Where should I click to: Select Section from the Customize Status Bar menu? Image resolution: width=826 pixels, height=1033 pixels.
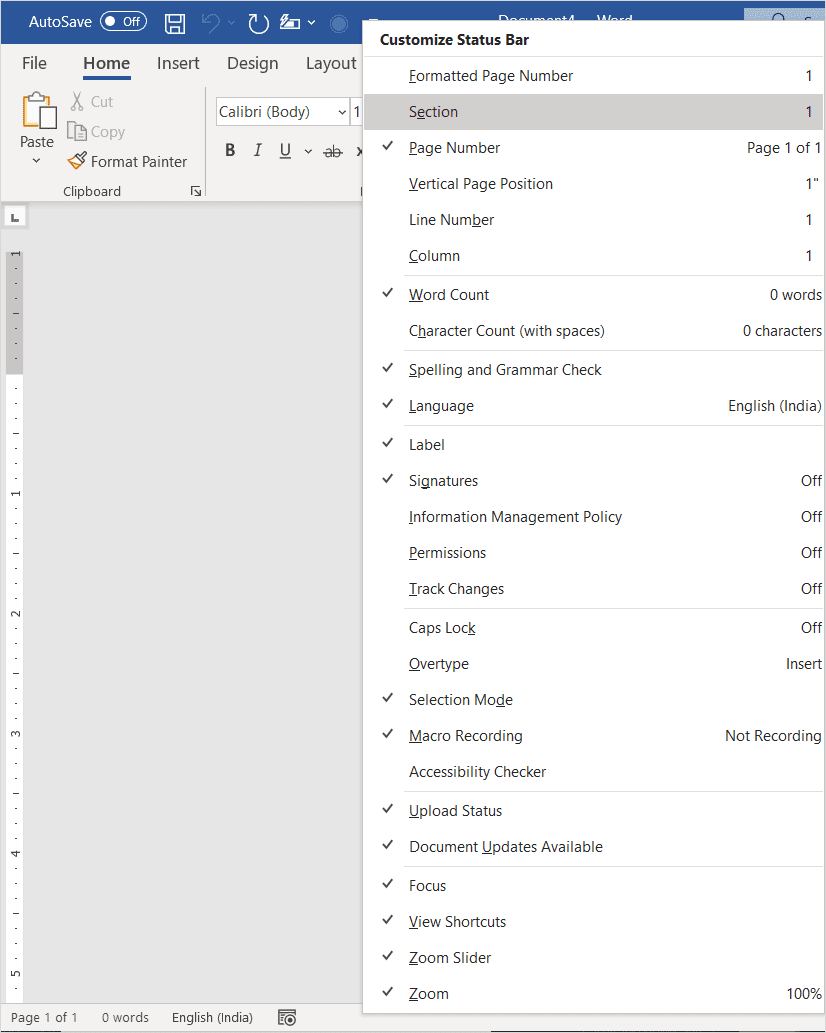(x=433, y=112)
